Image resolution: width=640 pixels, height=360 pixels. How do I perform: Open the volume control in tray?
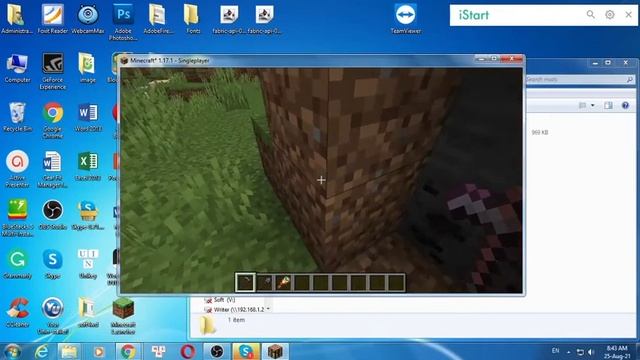[591, 351]
